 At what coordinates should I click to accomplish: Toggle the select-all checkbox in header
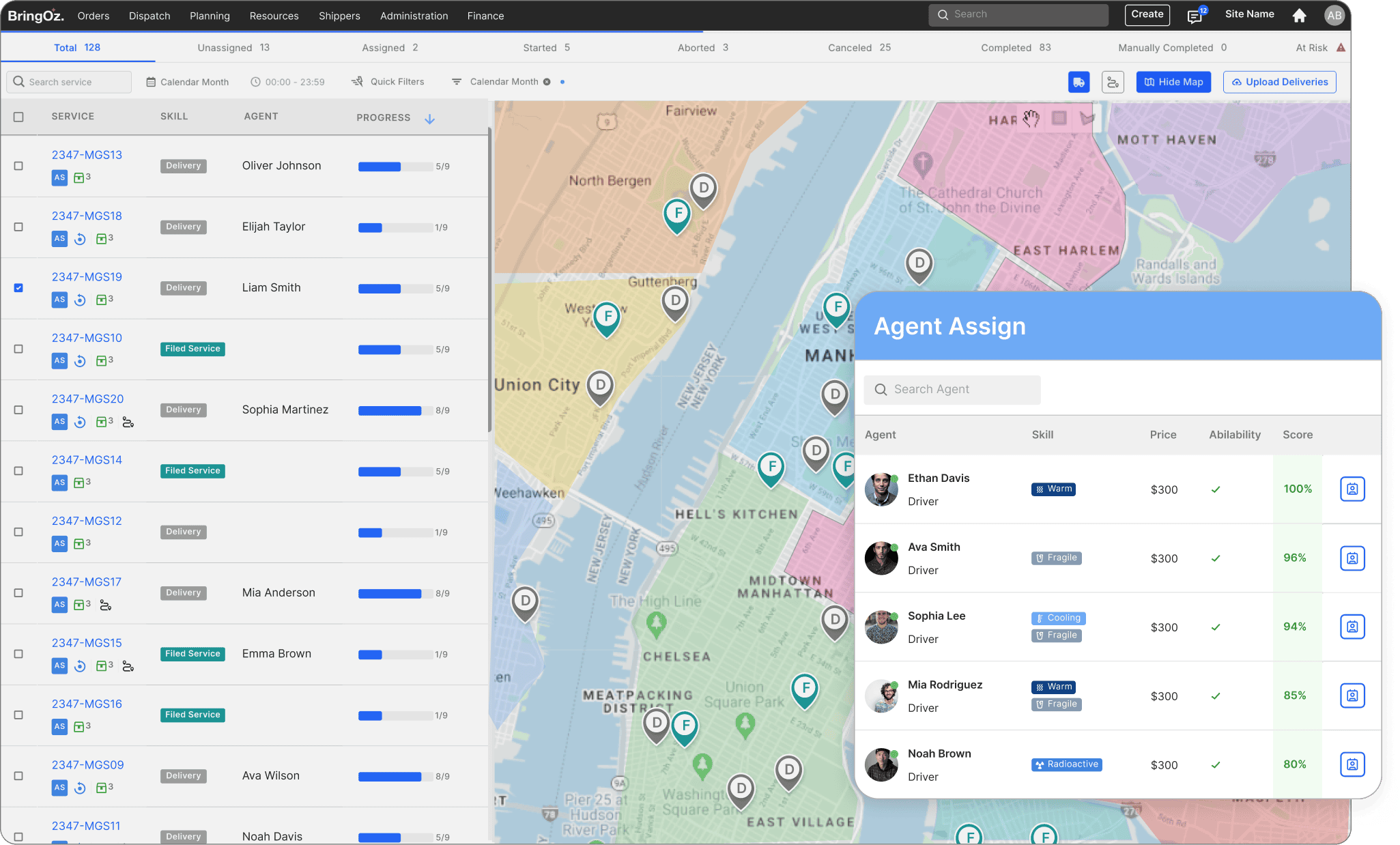click(18, 117)
